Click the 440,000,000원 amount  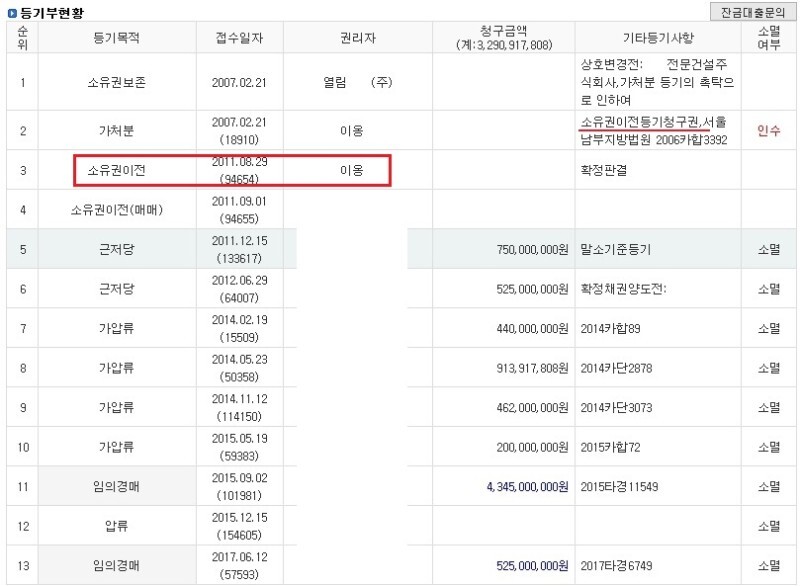(x=532, y=328)
